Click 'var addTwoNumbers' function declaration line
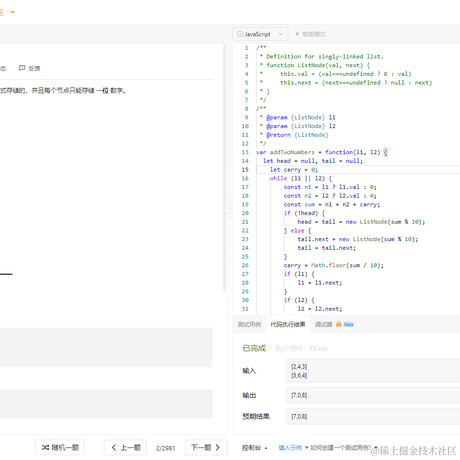The height and width of the screenshot is (460, 460). (322, 152)
